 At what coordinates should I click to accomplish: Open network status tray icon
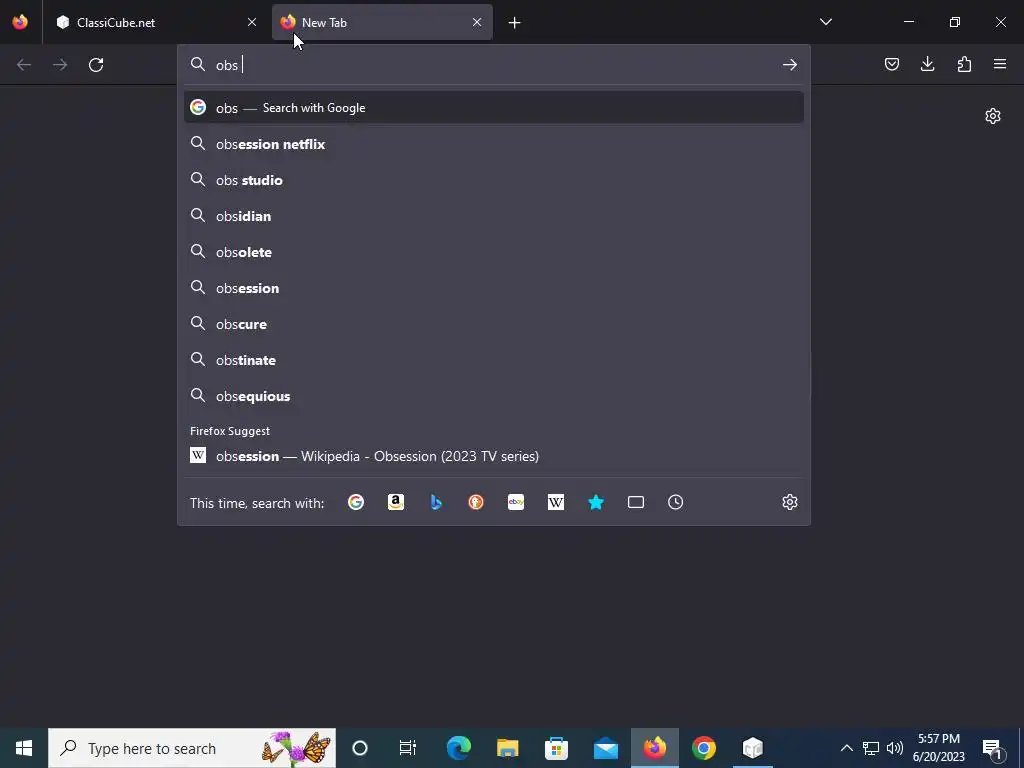coord(871,748)
